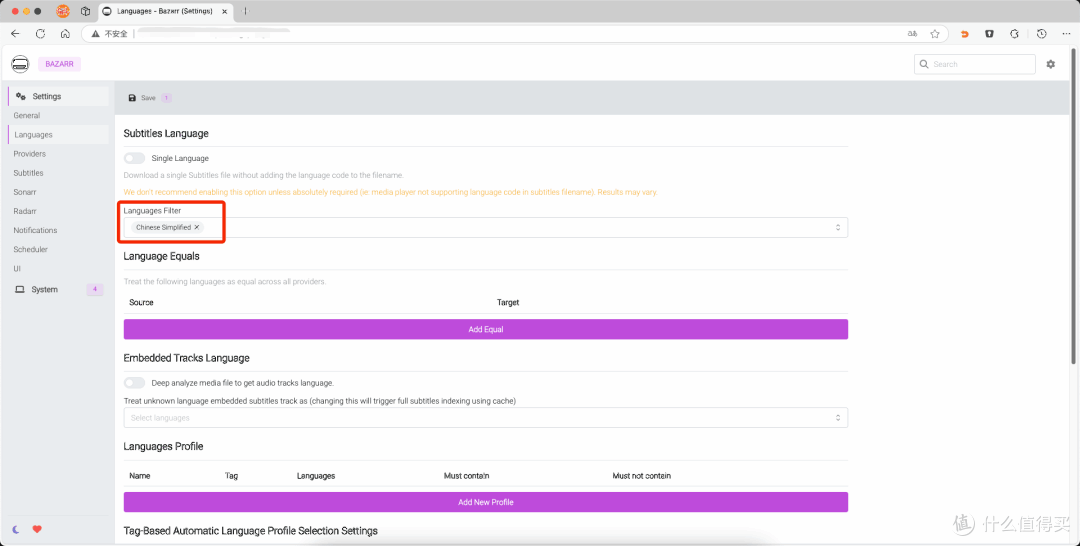Open the Select languages dropdown
Viewport: 1080px width, 546px height.
pyautogui.click(x=486, y=418)
